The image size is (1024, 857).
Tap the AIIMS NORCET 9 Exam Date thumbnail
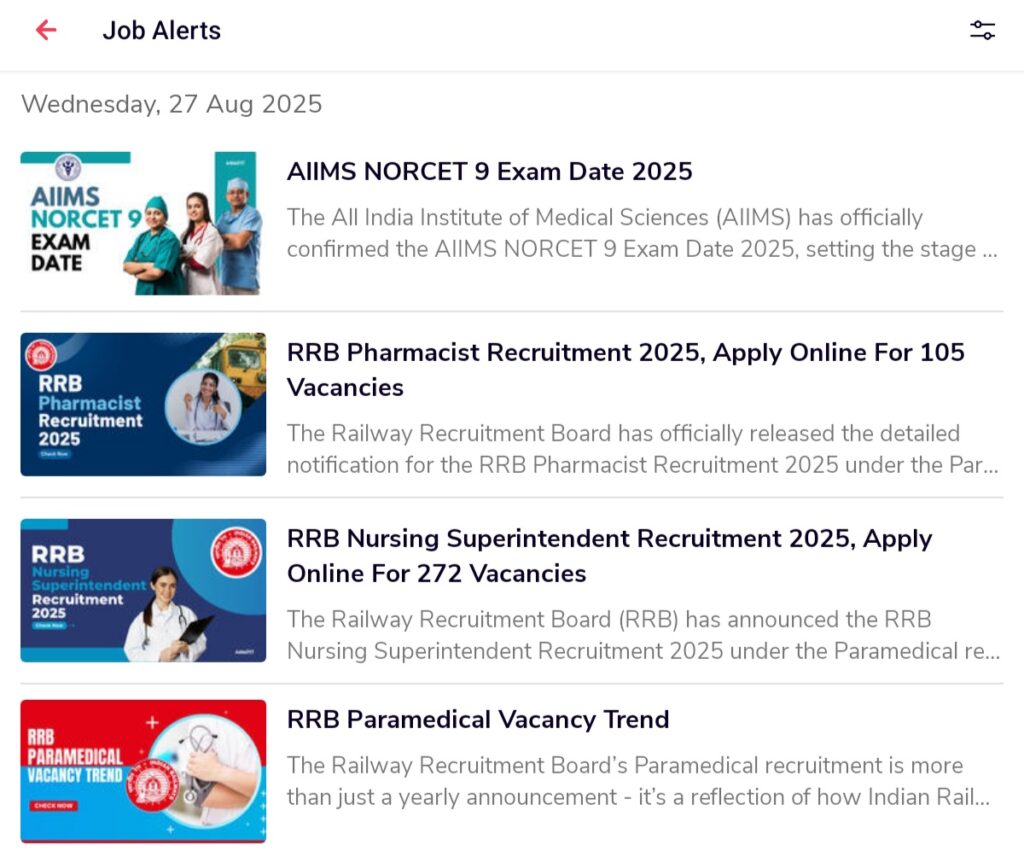point(143,222)
